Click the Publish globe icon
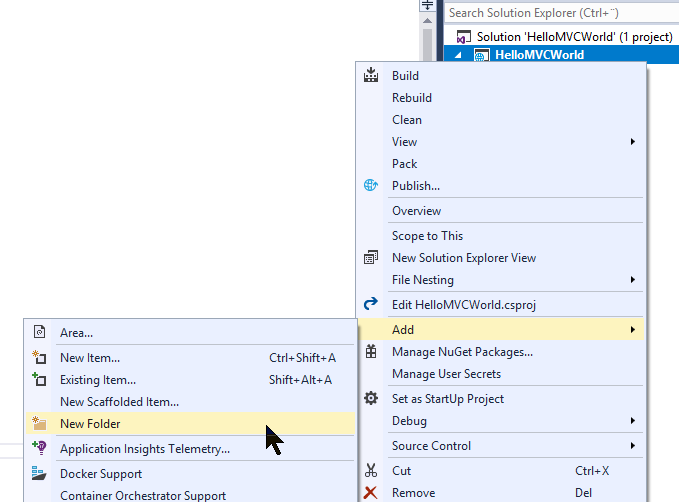The height and width of the screenshot is (502, 679). click(371, 185)
